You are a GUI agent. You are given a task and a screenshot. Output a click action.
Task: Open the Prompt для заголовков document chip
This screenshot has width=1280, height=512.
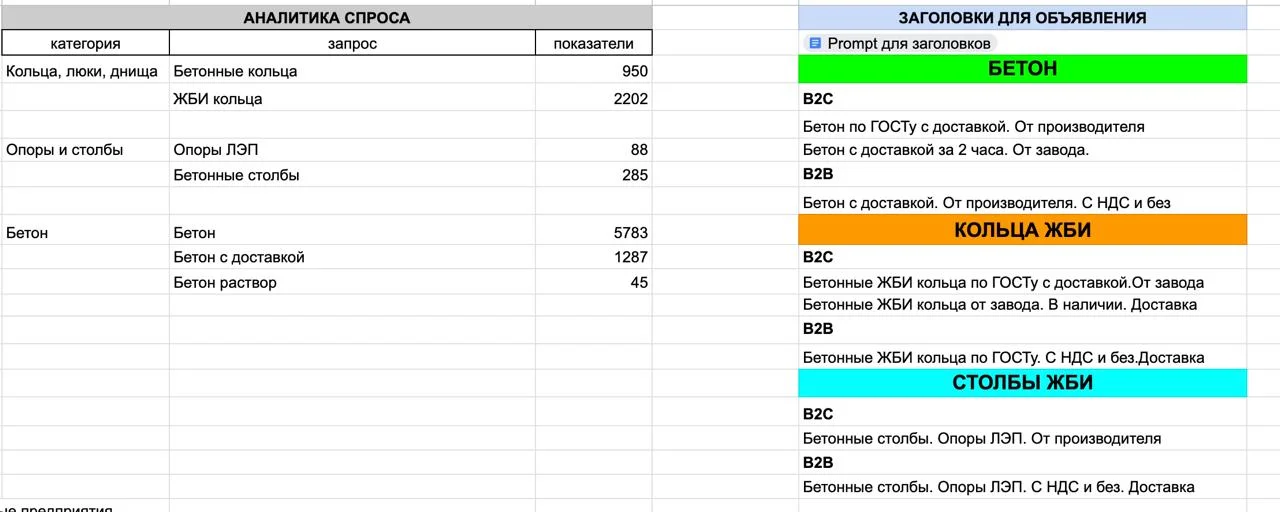coord(899,43)
